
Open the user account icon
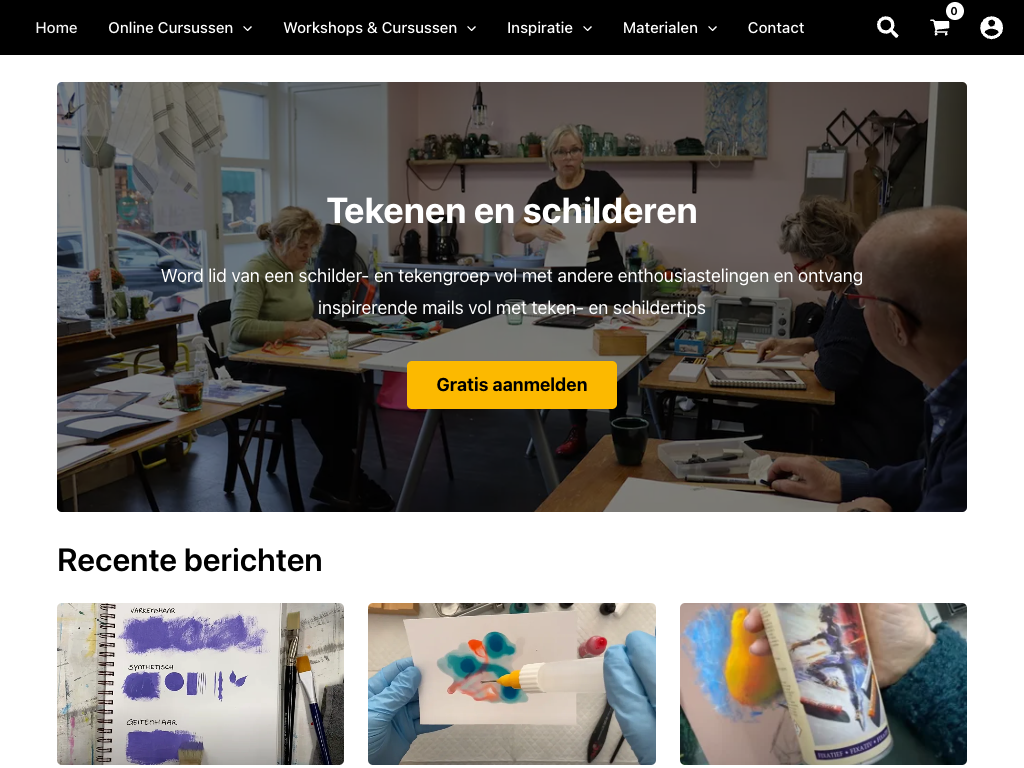pos(991,27)
